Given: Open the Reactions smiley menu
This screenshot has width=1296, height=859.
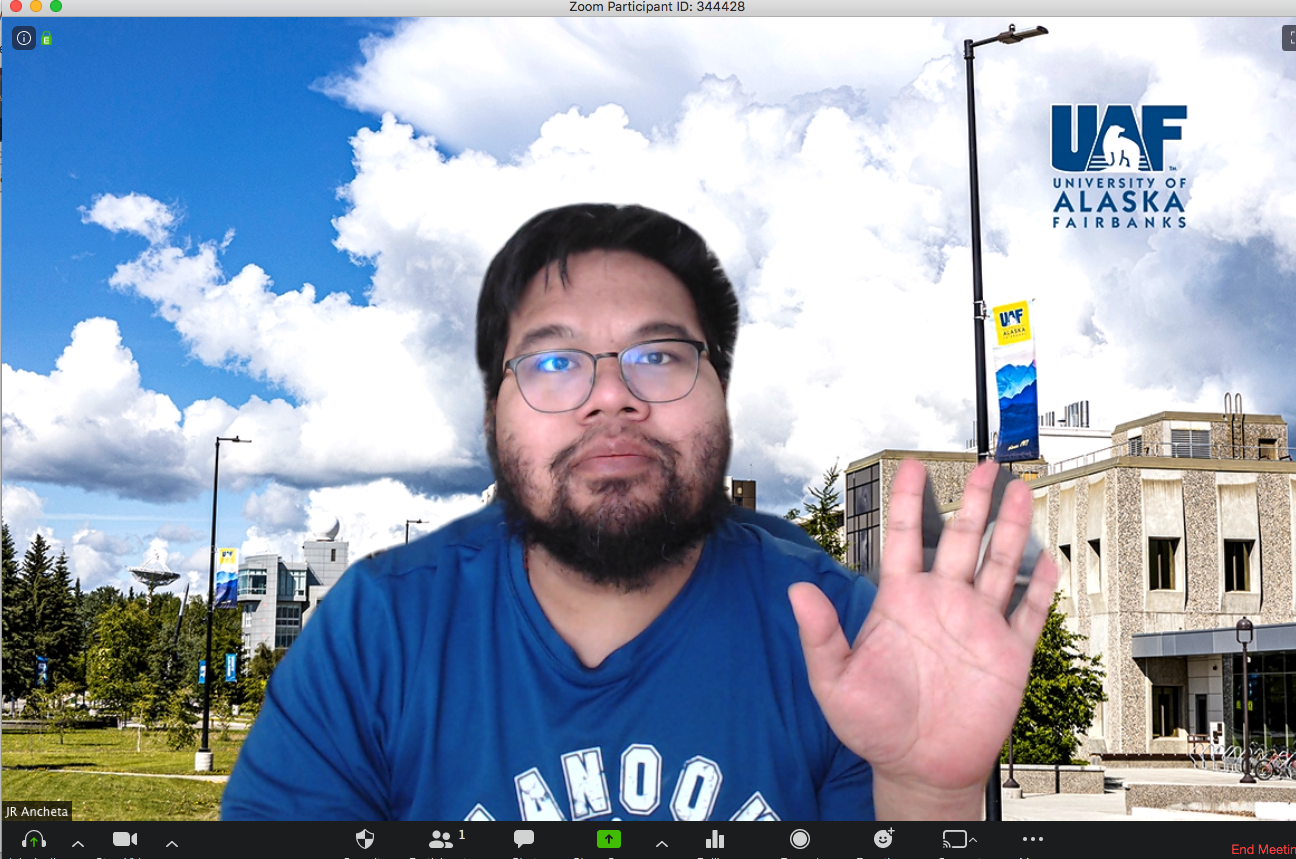Looking at the screenshot, I should (x=883, y=839).
